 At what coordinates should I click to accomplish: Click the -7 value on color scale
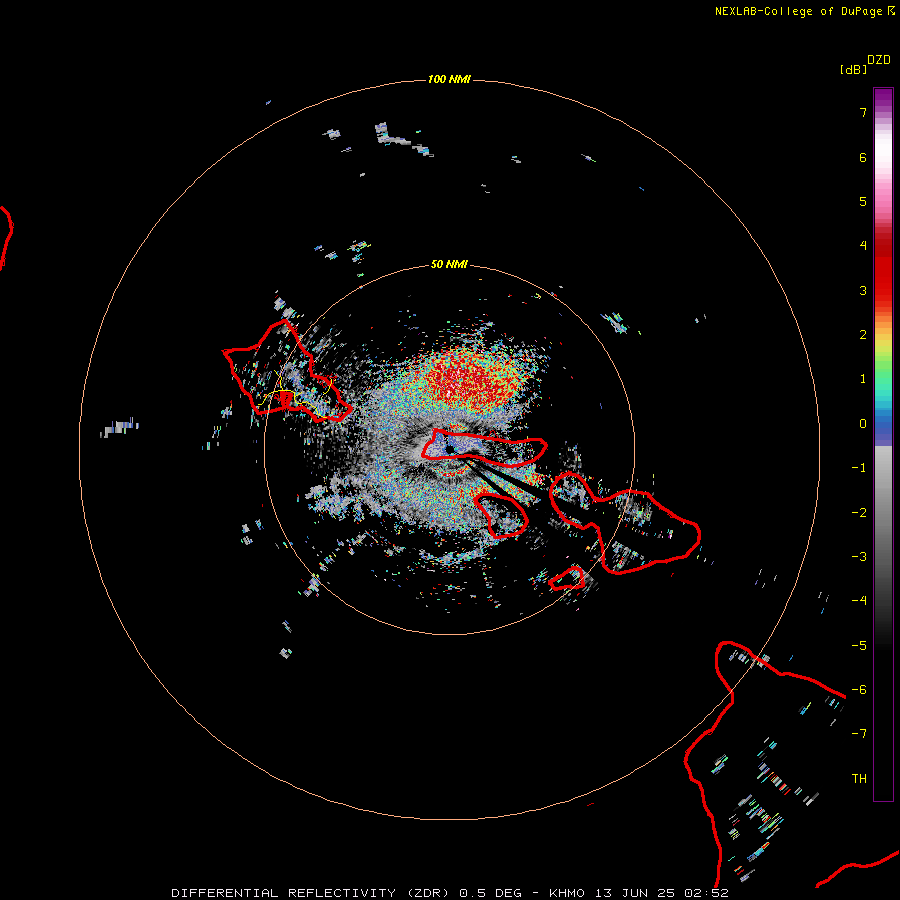pyautogui.click(x=859, y=734)
